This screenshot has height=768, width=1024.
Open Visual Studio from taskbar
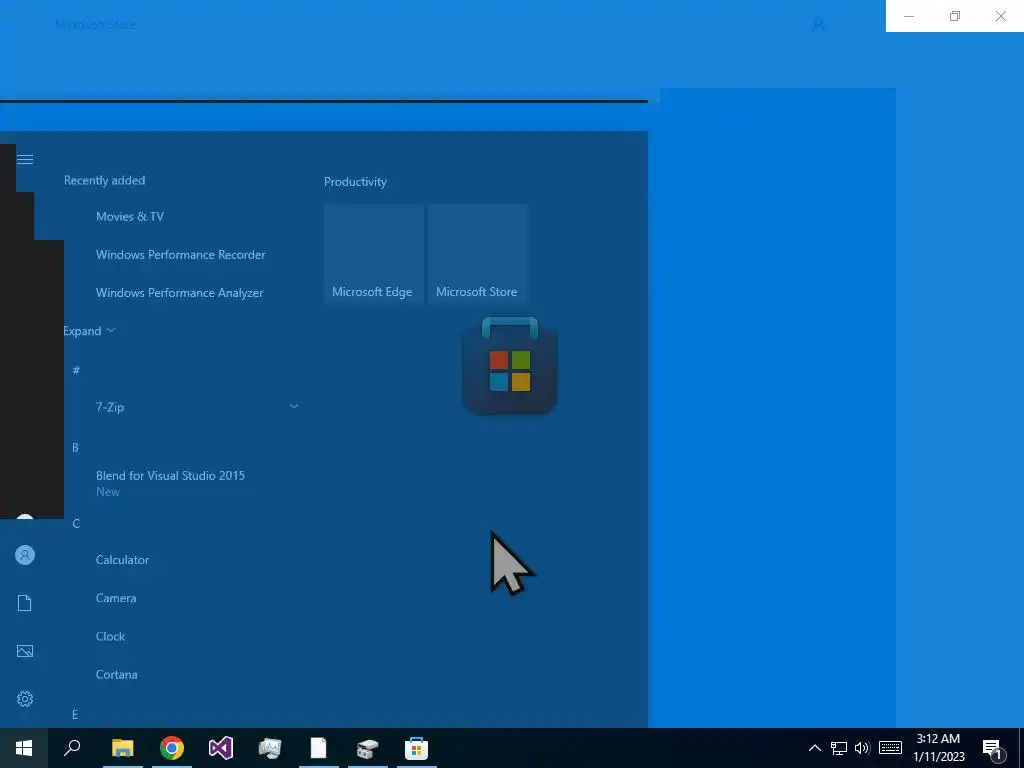point(221,748)
